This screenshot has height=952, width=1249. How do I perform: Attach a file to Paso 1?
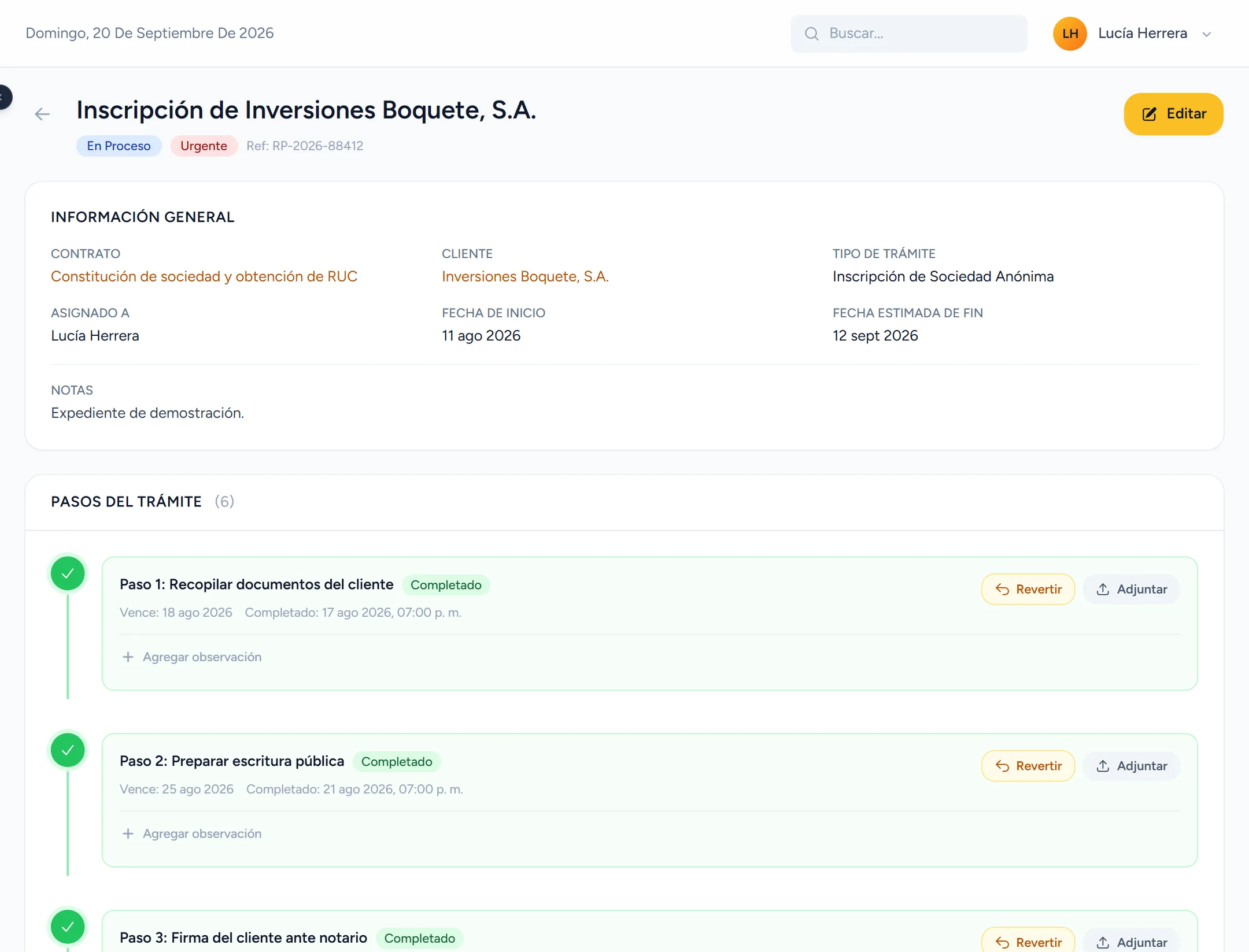[x=1131, y=589]
